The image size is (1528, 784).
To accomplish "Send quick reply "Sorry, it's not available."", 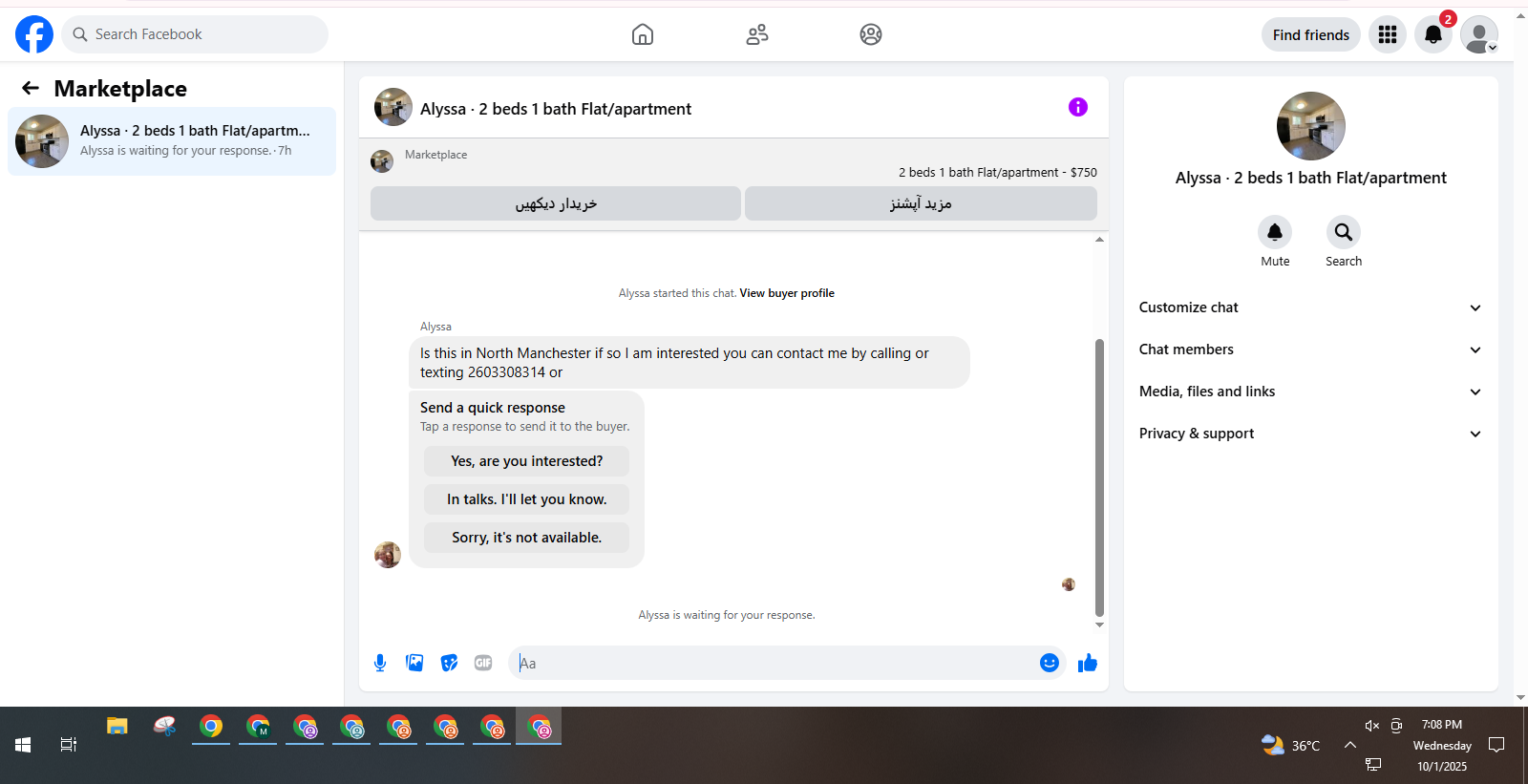I will point(527,538).
